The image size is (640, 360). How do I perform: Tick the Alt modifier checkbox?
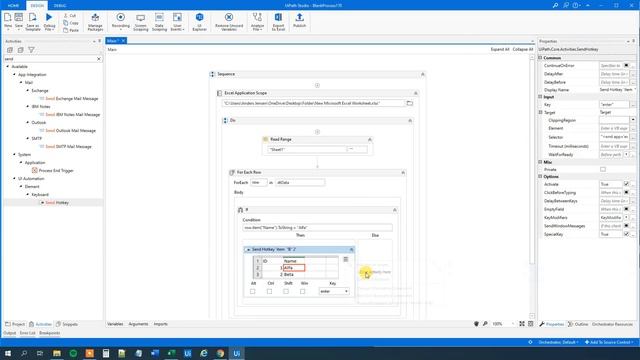click(253, 291)
